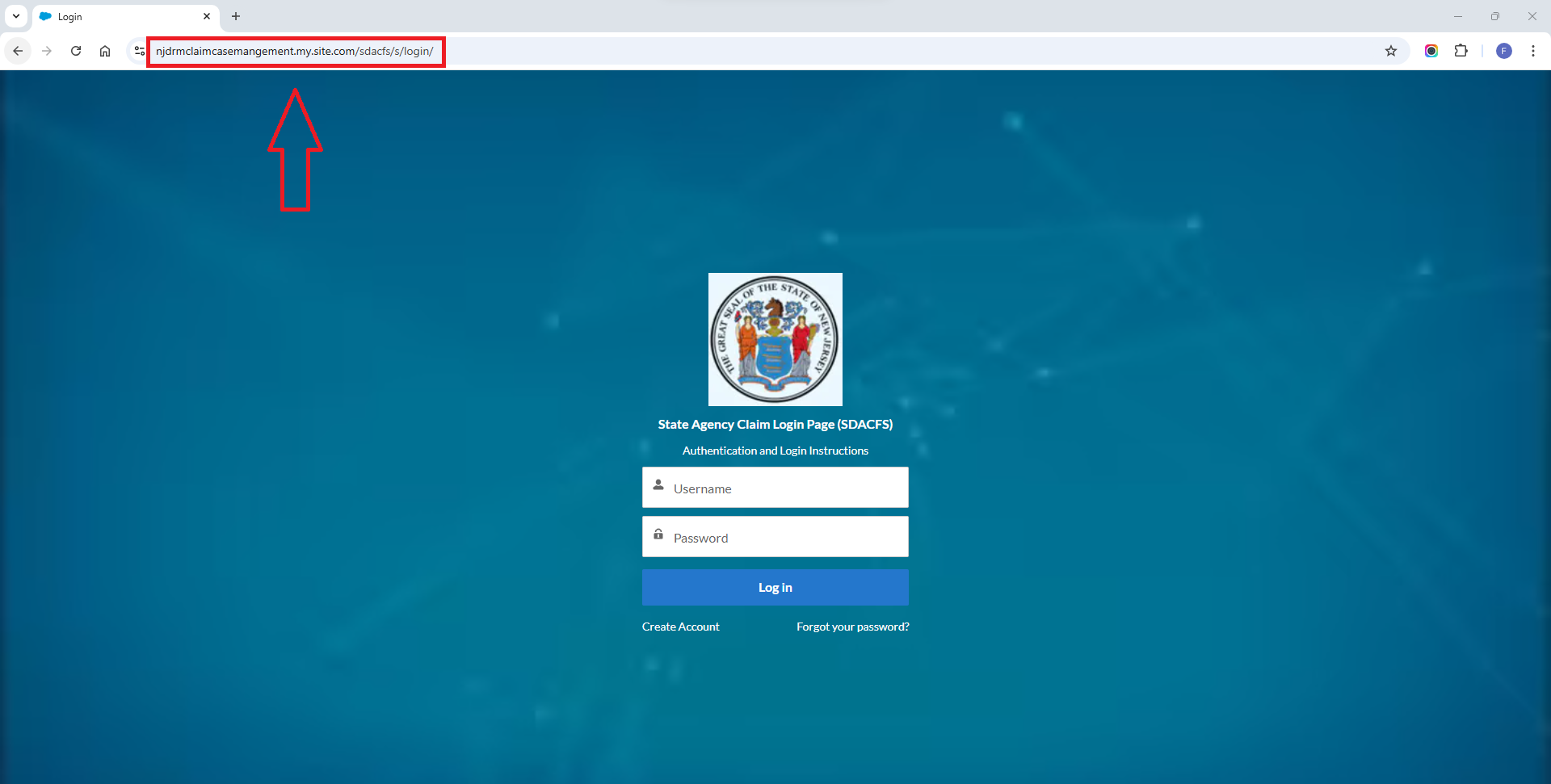
Task: Click Forgot your password link
Action: (x=852, y=627)
